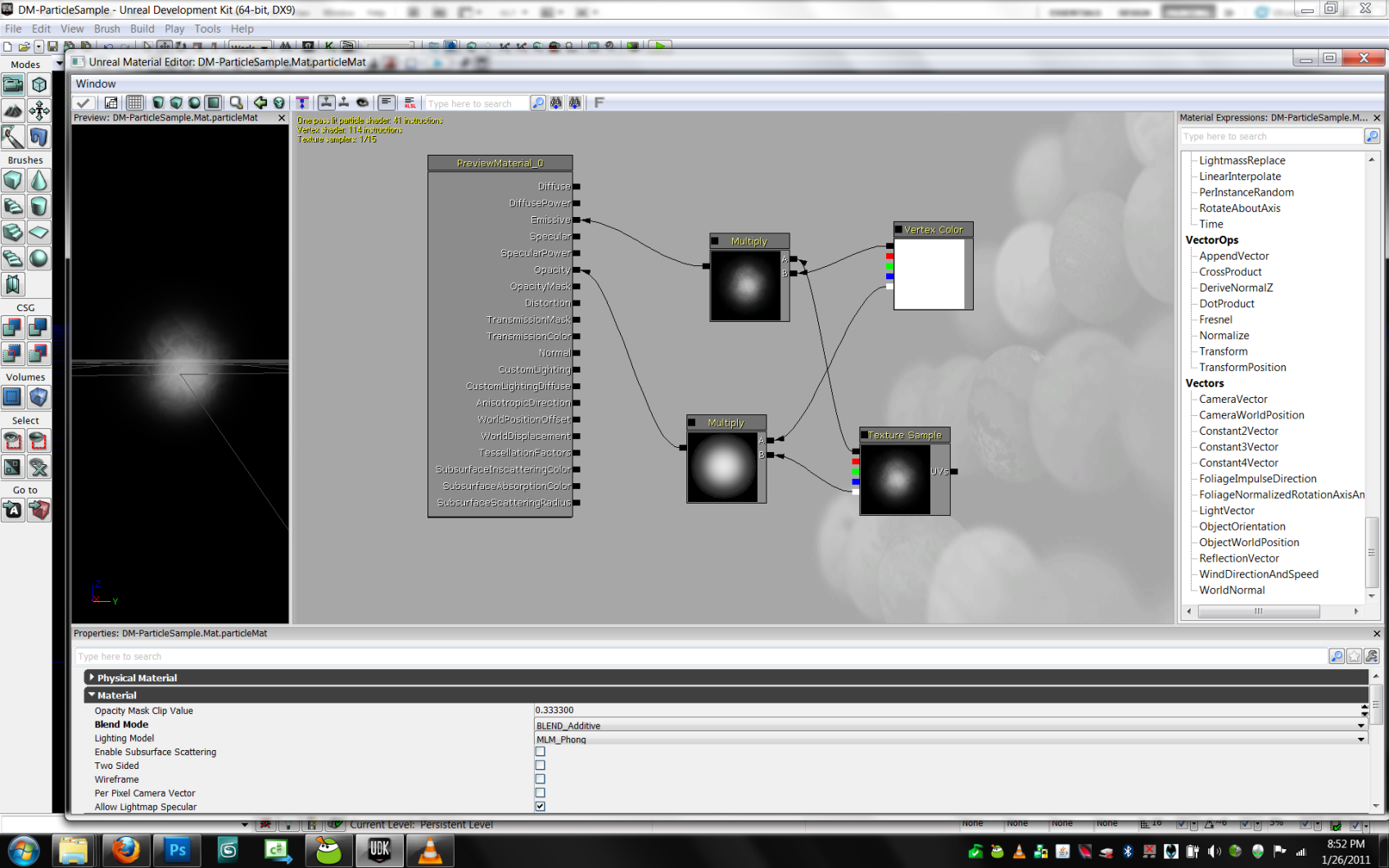Select the cone brush in Brushes
The height and width of the screenshot is (868, 1389).
[x=38, y=180]
